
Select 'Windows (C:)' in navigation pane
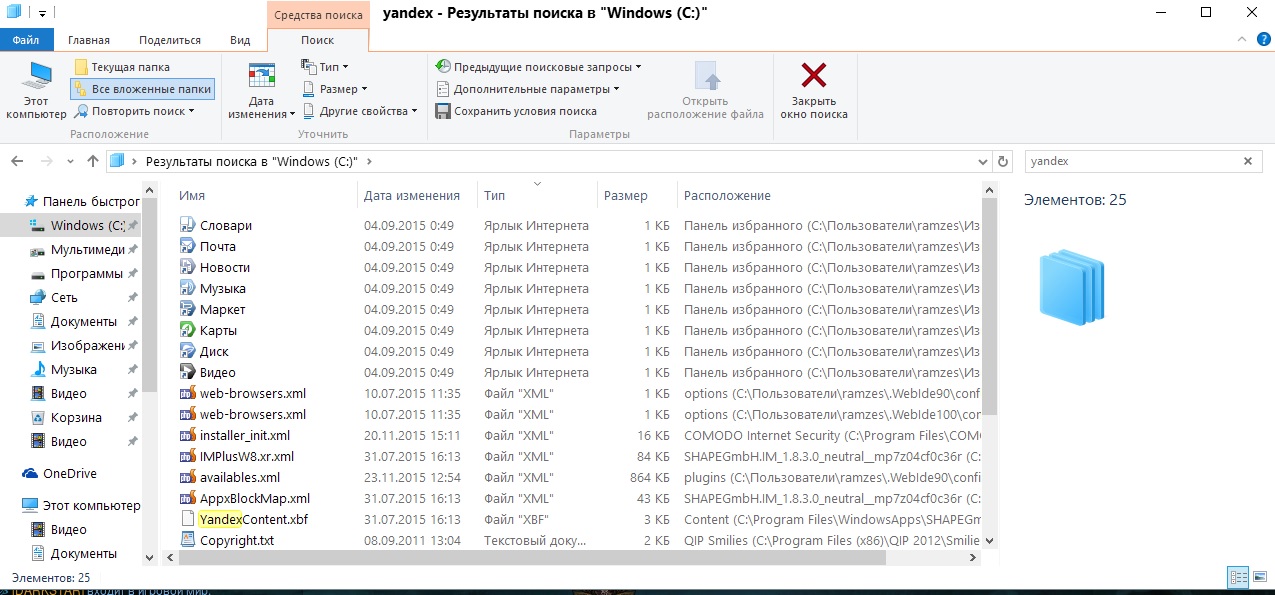(71, 225)
